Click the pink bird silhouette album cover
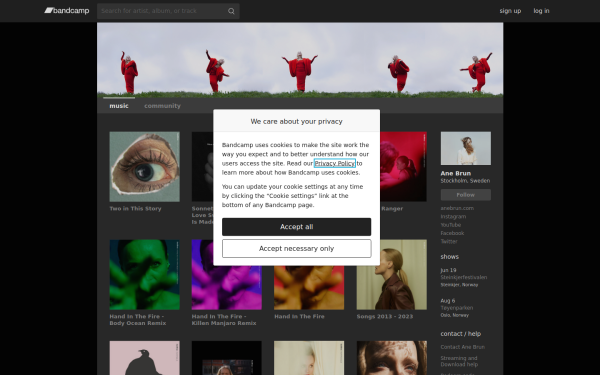600x375 pixels. [144, 358]
